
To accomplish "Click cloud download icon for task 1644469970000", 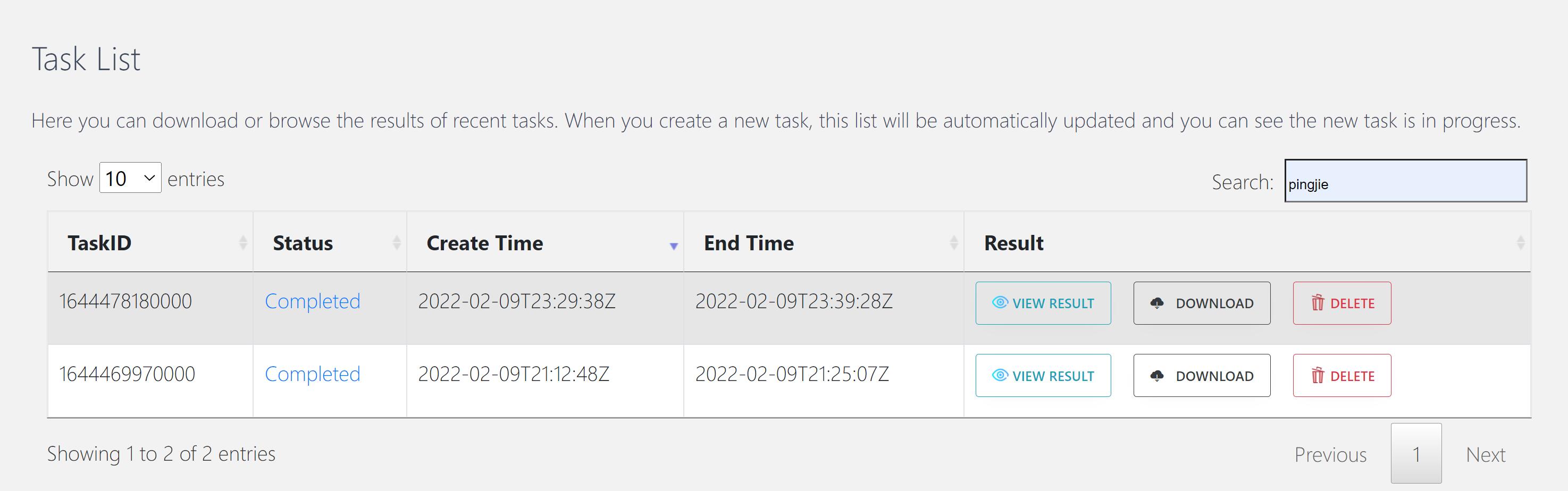I will 1157,376.
